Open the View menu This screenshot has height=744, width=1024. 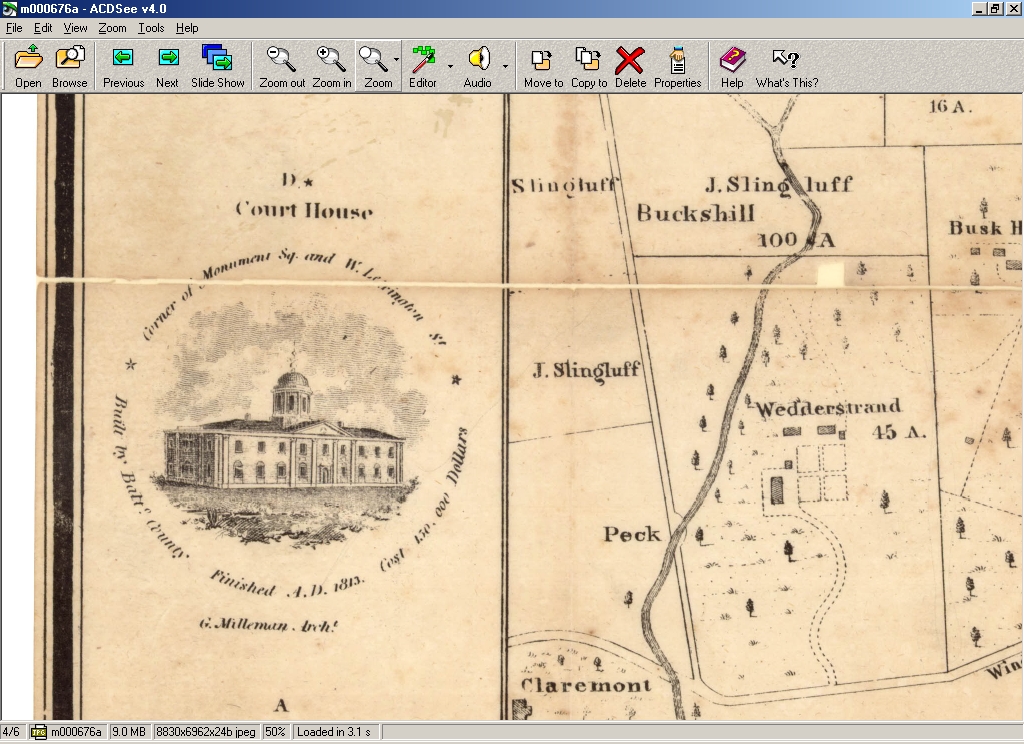click(75, 28)
